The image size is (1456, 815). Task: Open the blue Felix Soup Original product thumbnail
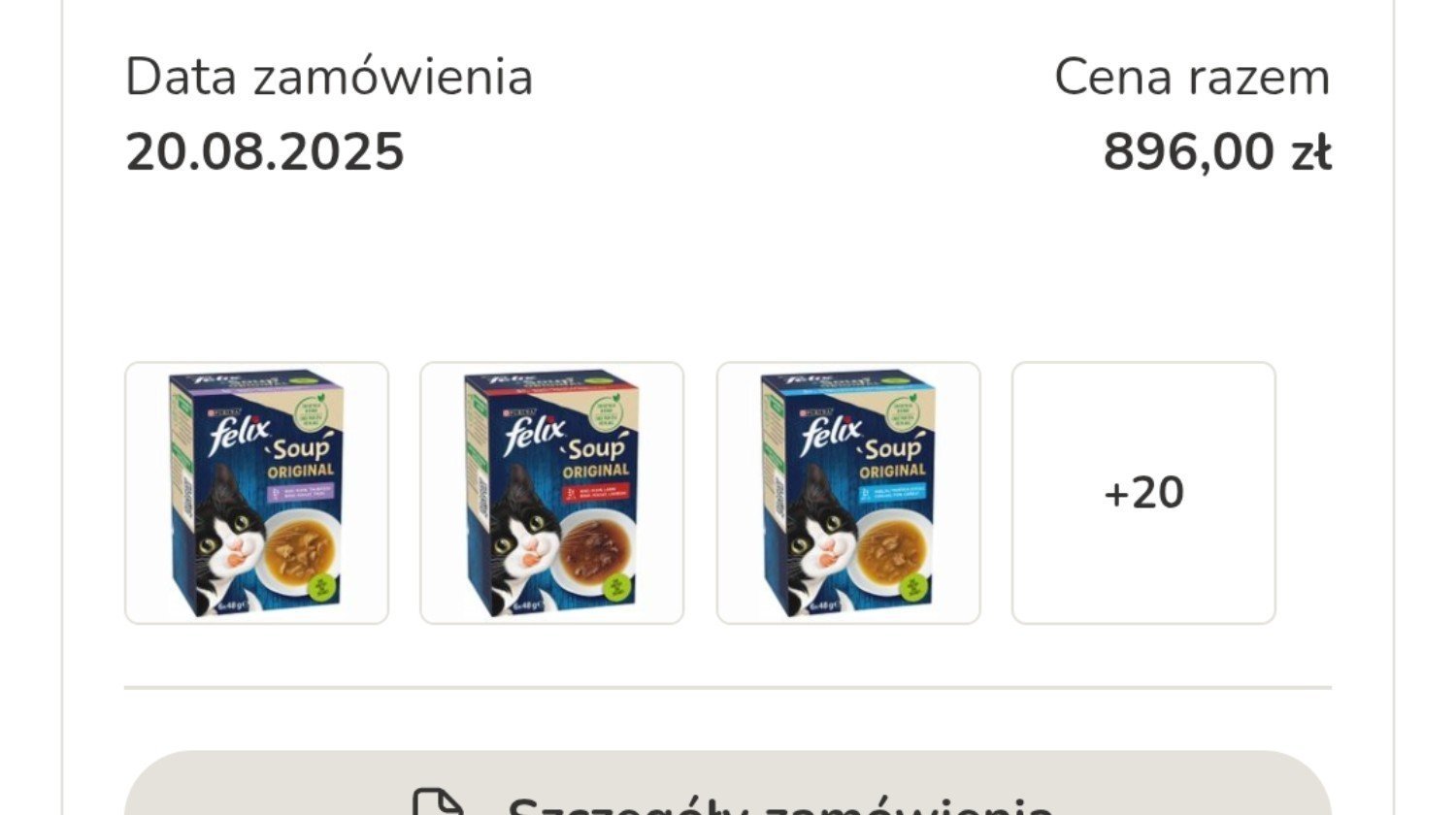(848, 493)
